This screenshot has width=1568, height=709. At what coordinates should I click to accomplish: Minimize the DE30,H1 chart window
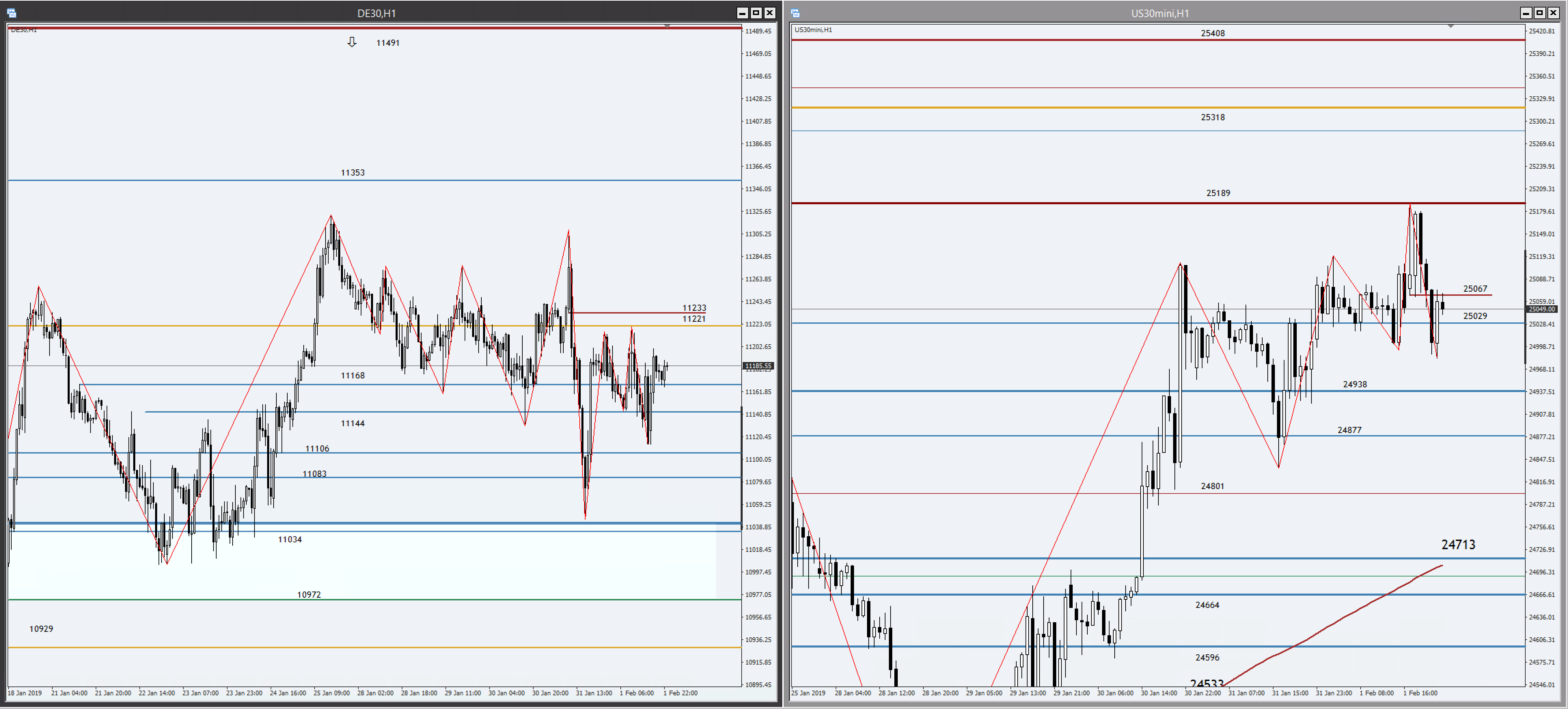(x=742, y=13)
